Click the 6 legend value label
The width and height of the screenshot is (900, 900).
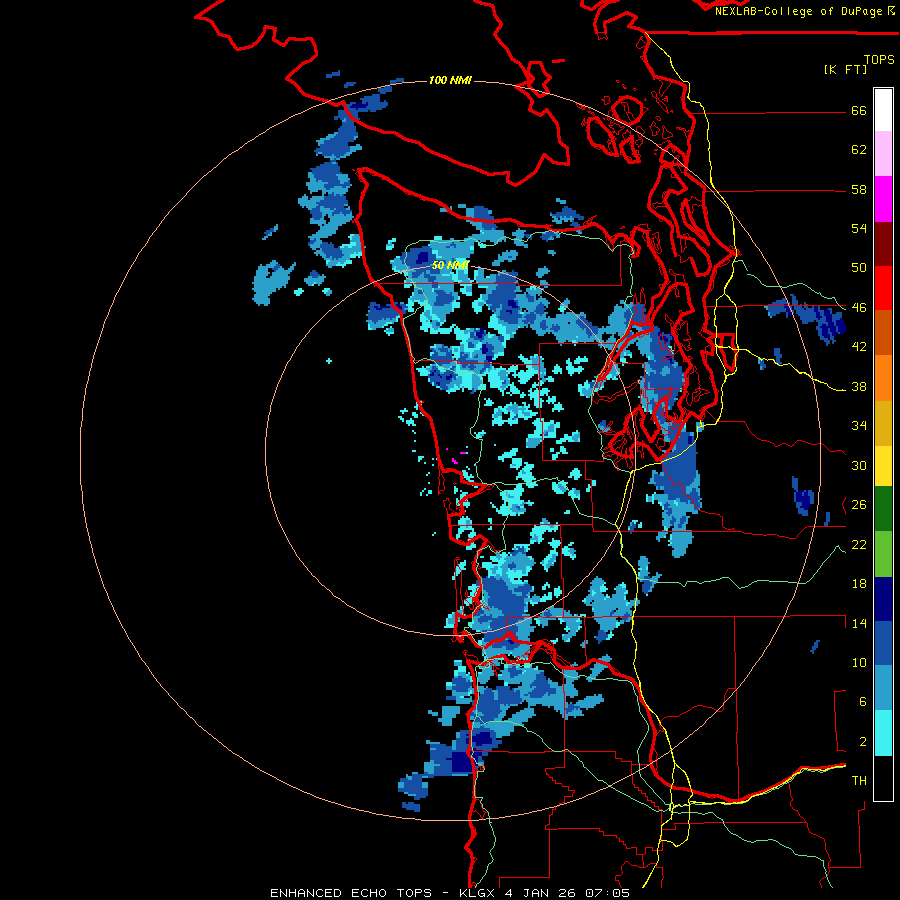862,702
